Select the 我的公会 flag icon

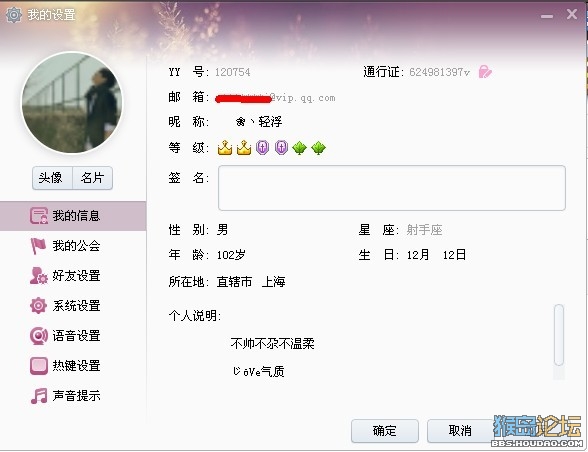pyautogui.click(x=38, y=246)
